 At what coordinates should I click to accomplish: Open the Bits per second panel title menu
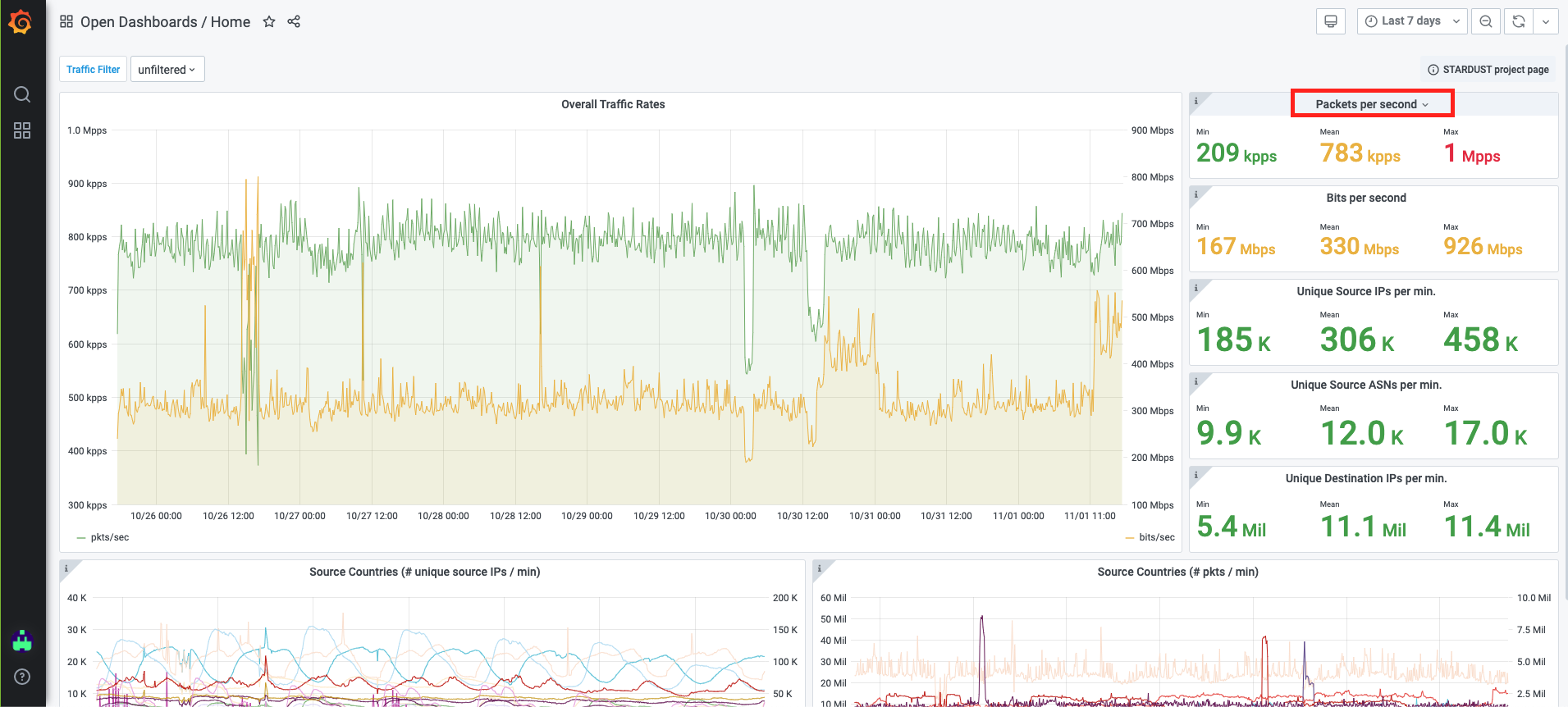(x=1366, y=198)
